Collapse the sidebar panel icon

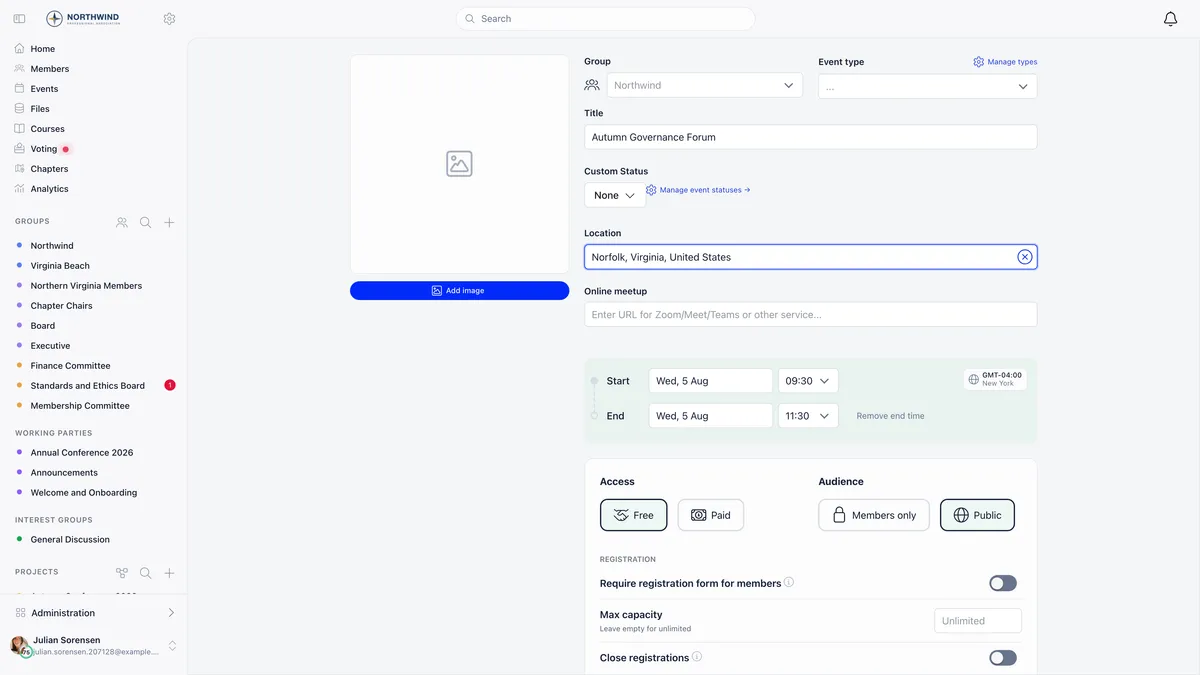(x=19, y=19)
